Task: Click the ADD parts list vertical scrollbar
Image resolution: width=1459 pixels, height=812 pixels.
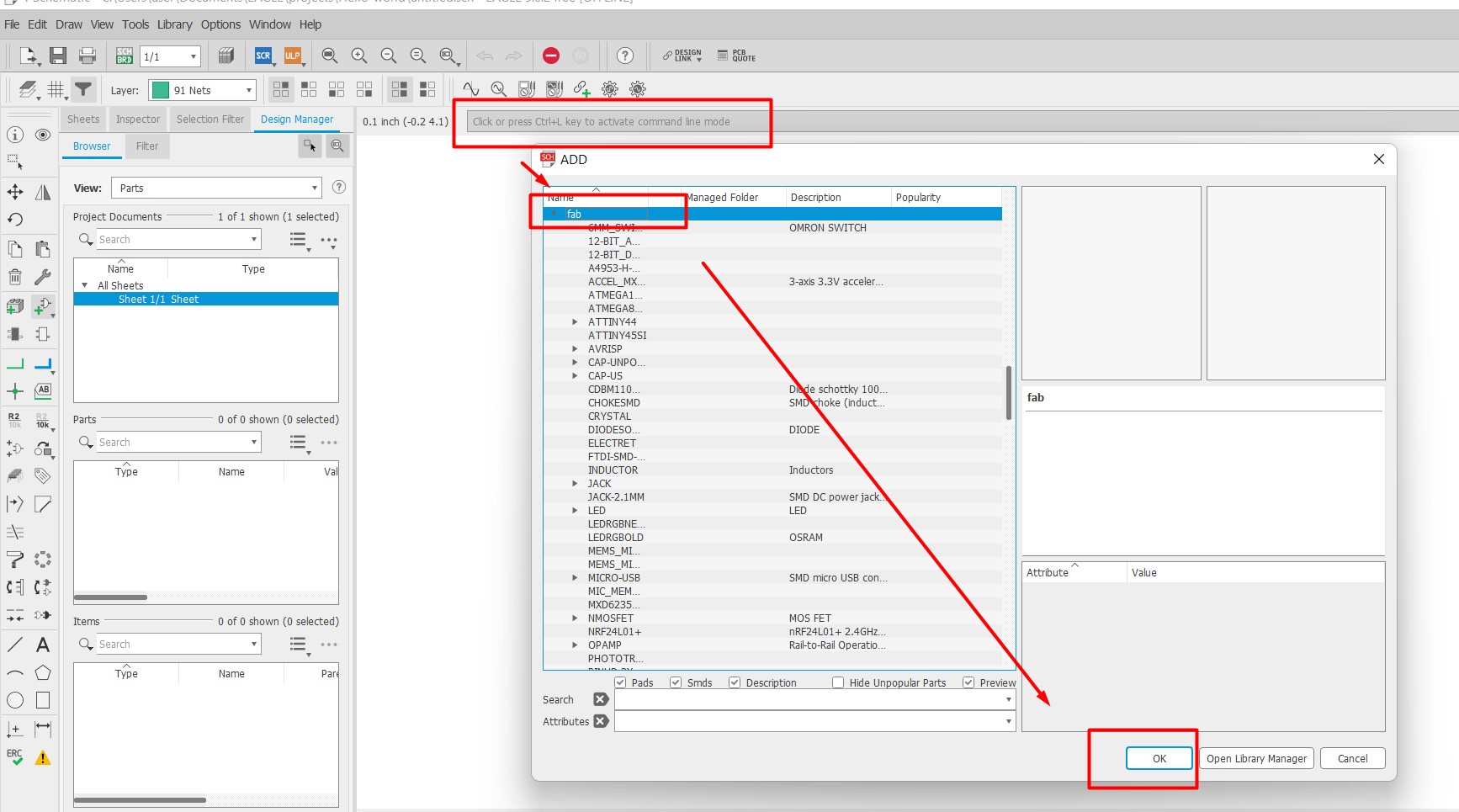Action: (x=1009, y=392)
